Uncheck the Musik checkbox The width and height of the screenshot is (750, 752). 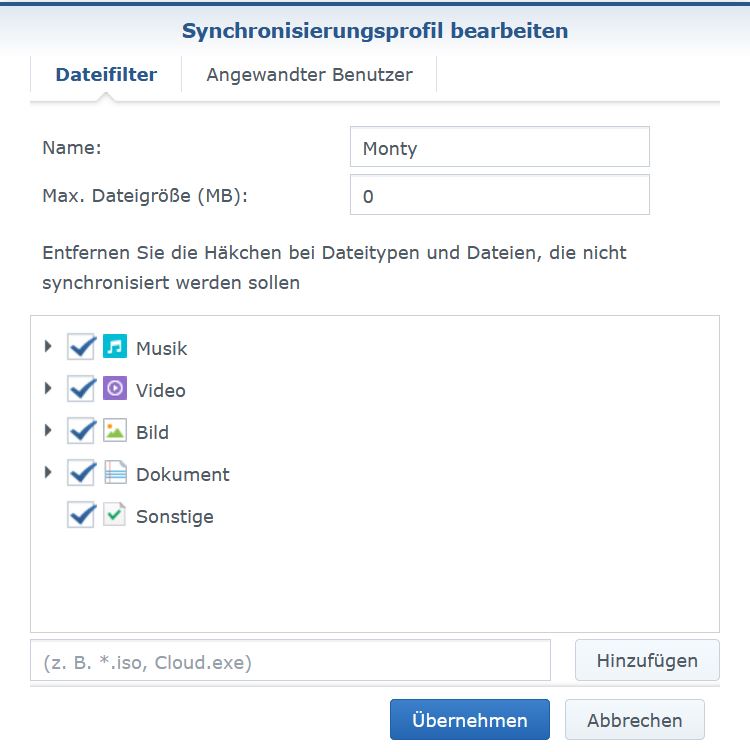81,347
